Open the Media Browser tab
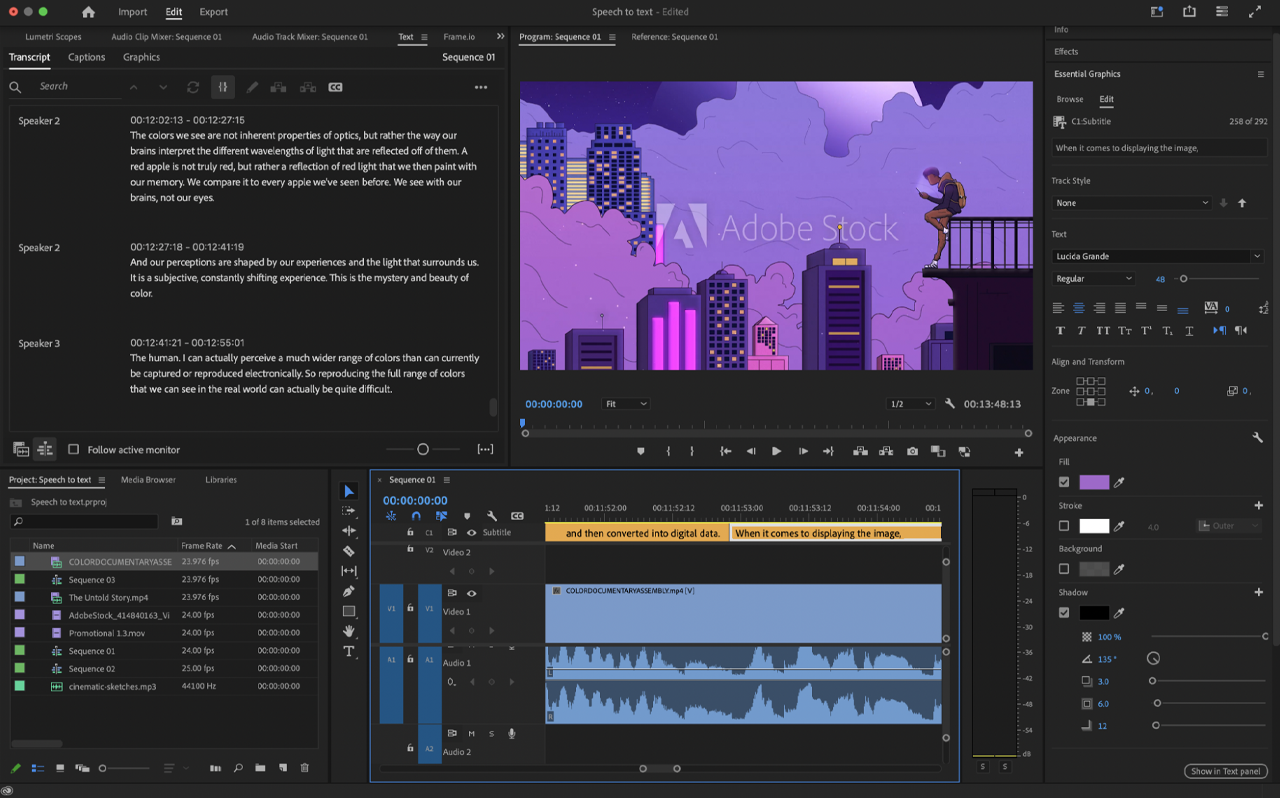 pyautogui.click(x=148, y=480)
